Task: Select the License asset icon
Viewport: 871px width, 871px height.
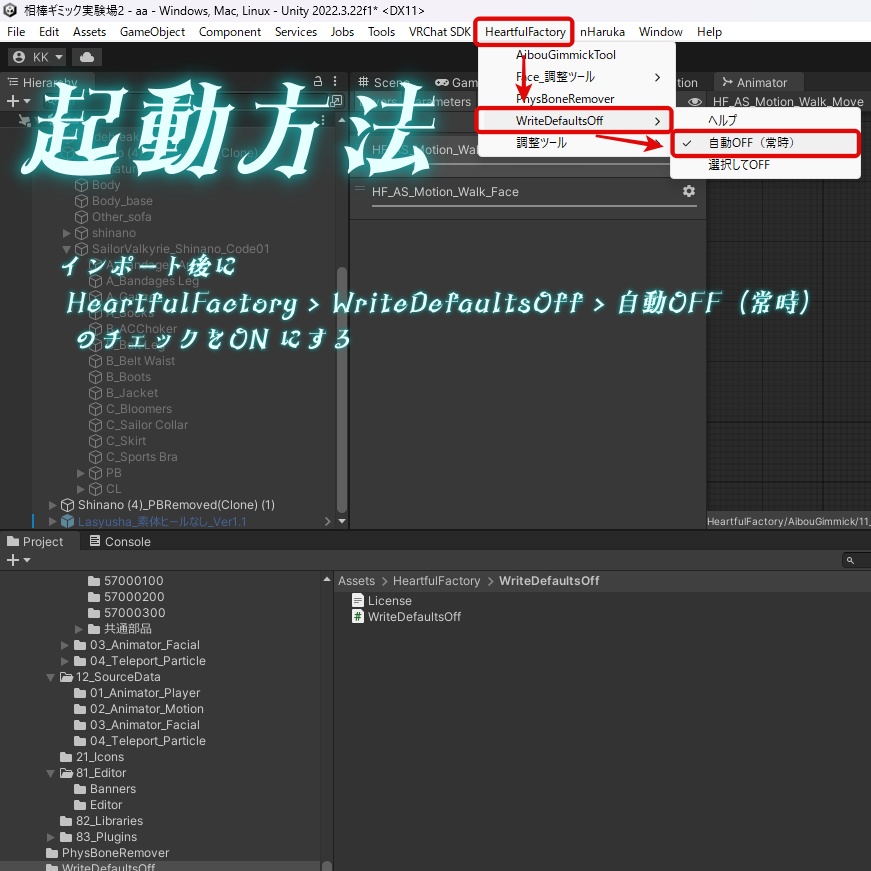Action: pos(358,600)
